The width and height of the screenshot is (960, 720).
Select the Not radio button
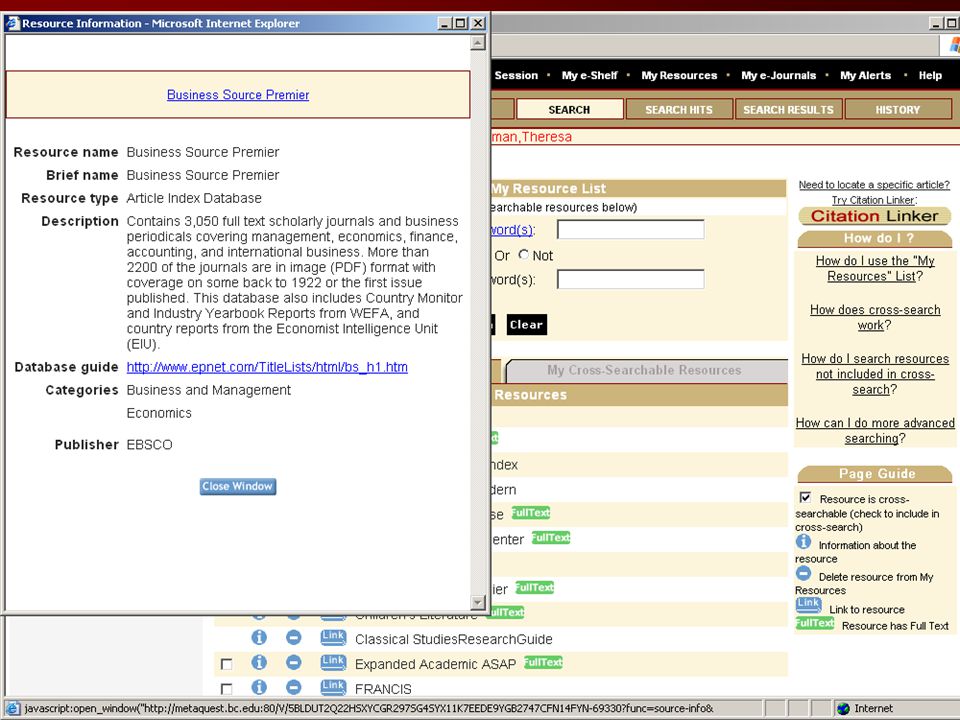point(523,254)
